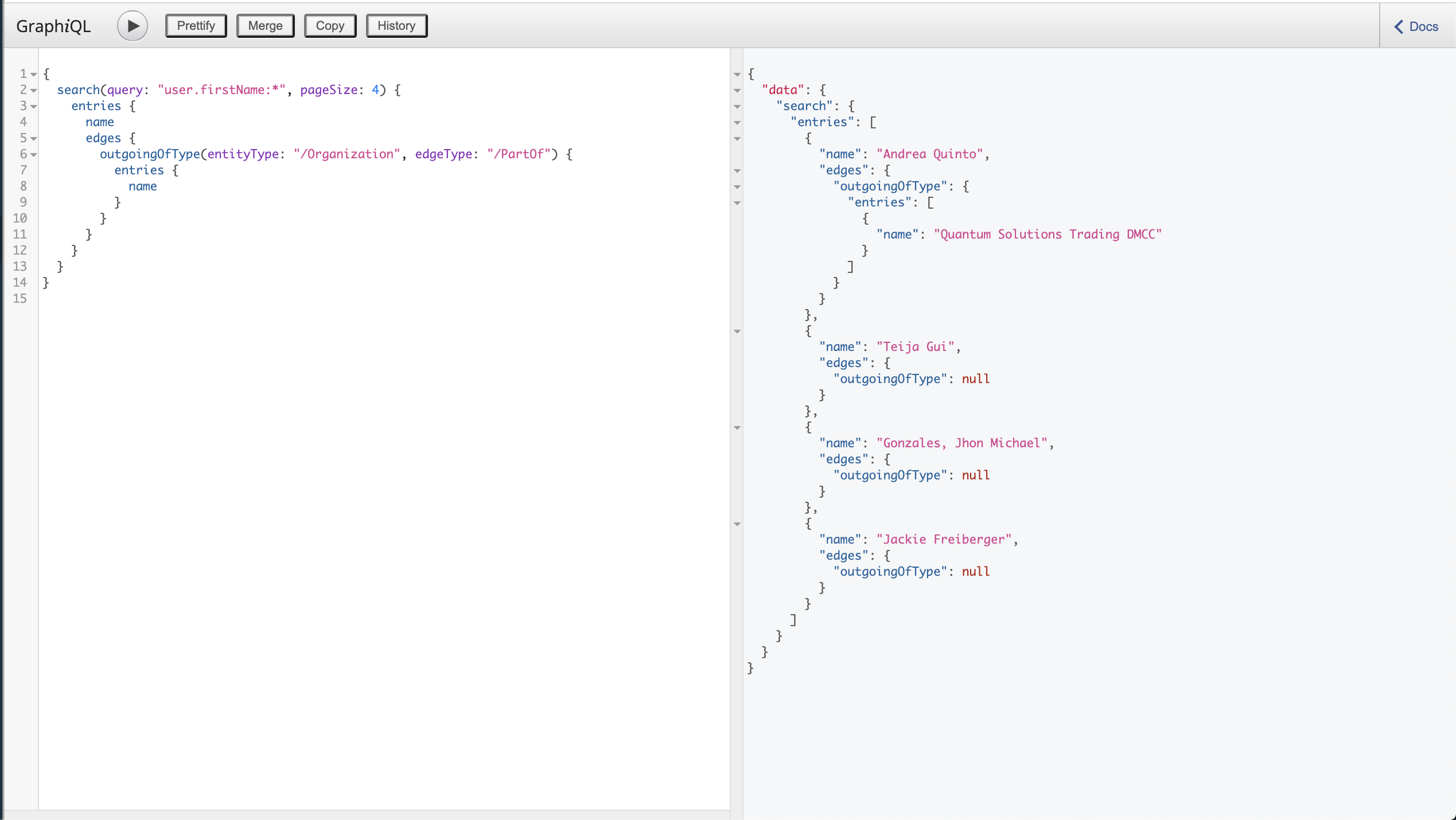Fold the Jackie Freiberger result entry
The width and height of the screenshot is (1456, 820).
click(x=737, y=524)
